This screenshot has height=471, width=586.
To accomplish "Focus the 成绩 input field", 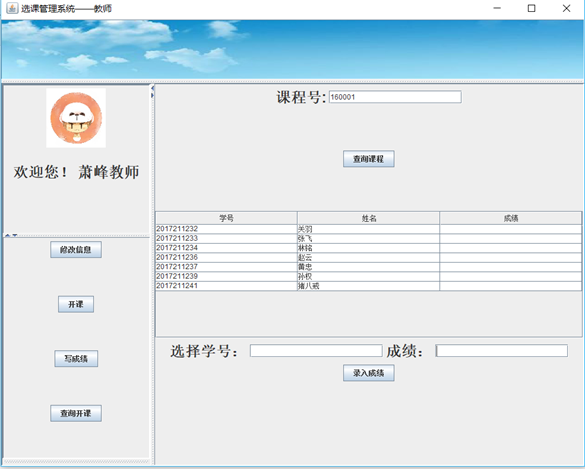I will pos(502,351).
